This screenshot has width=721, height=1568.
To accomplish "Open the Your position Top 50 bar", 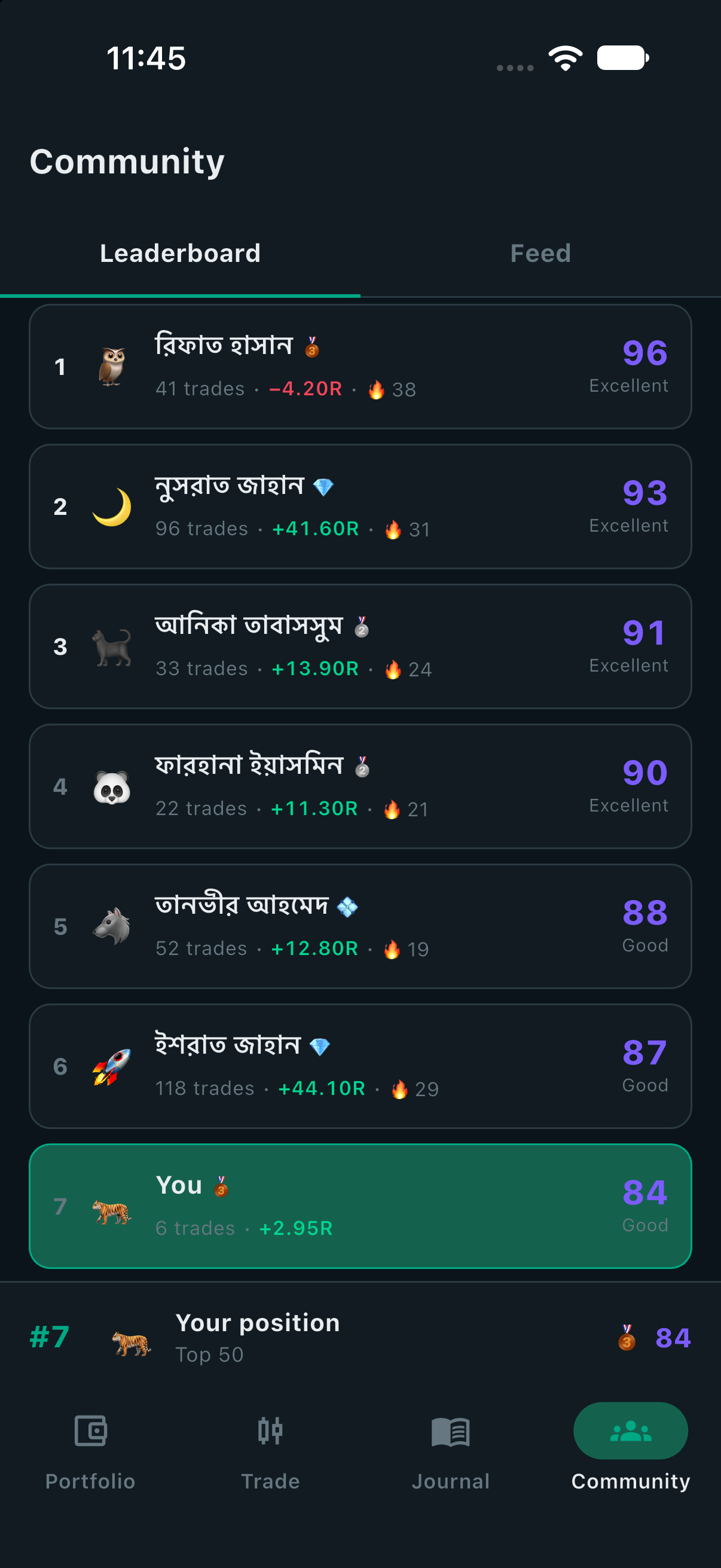I will (360, 1337).
